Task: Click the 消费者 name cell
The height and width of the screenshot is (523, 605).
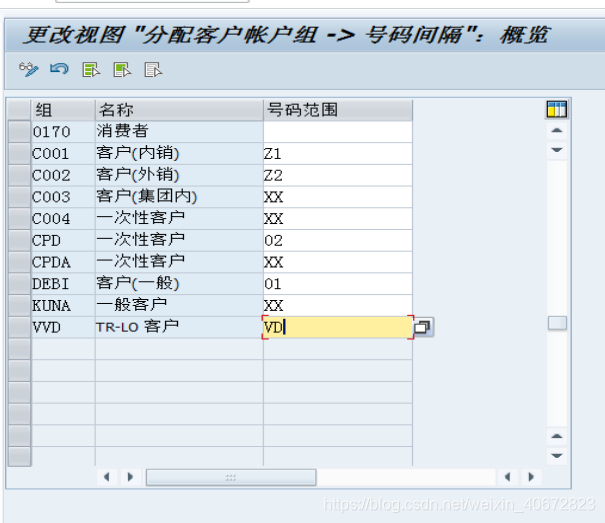Action: click(179, 132)
